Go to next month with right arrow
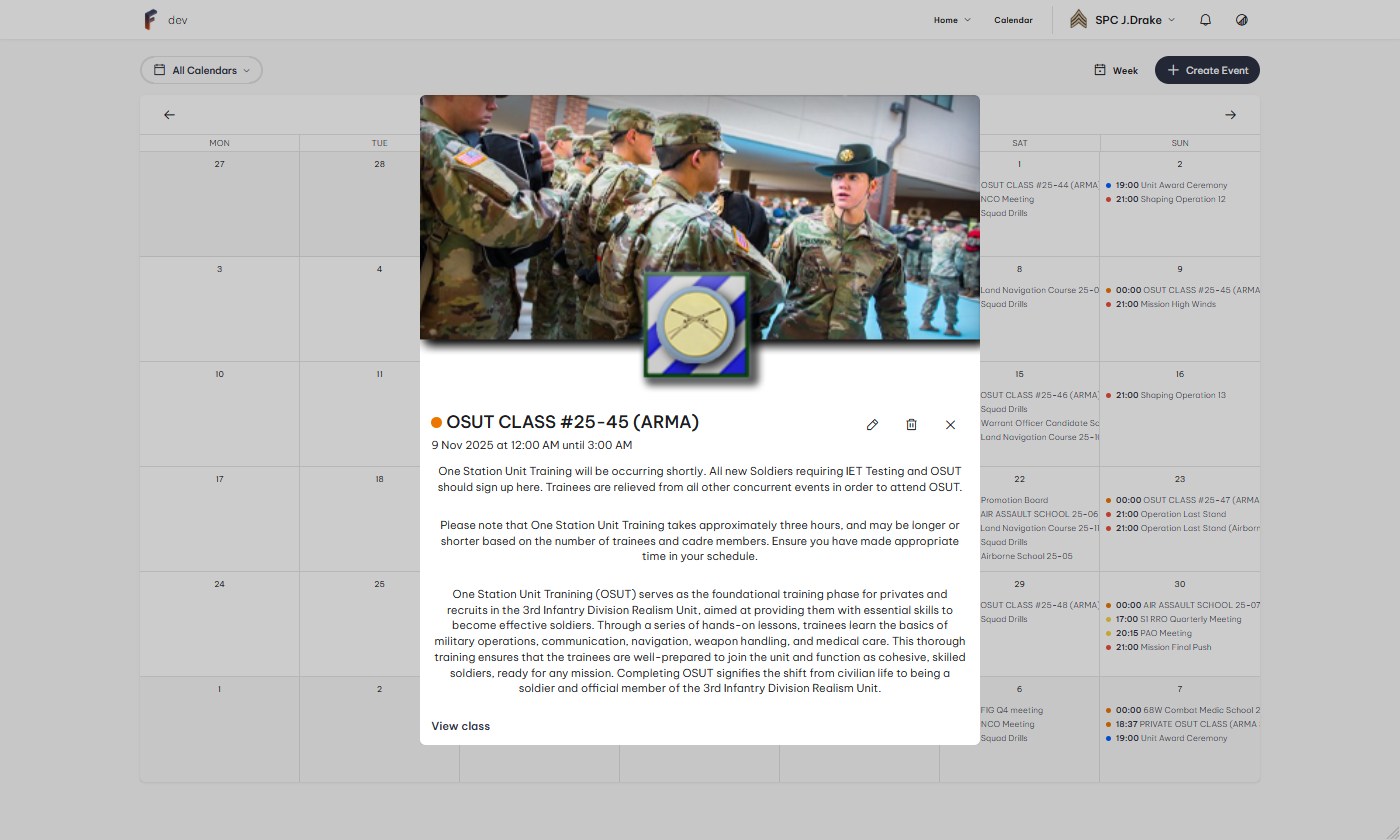The height and width of the screenshot is (840, 1400). pos(1230,115)
